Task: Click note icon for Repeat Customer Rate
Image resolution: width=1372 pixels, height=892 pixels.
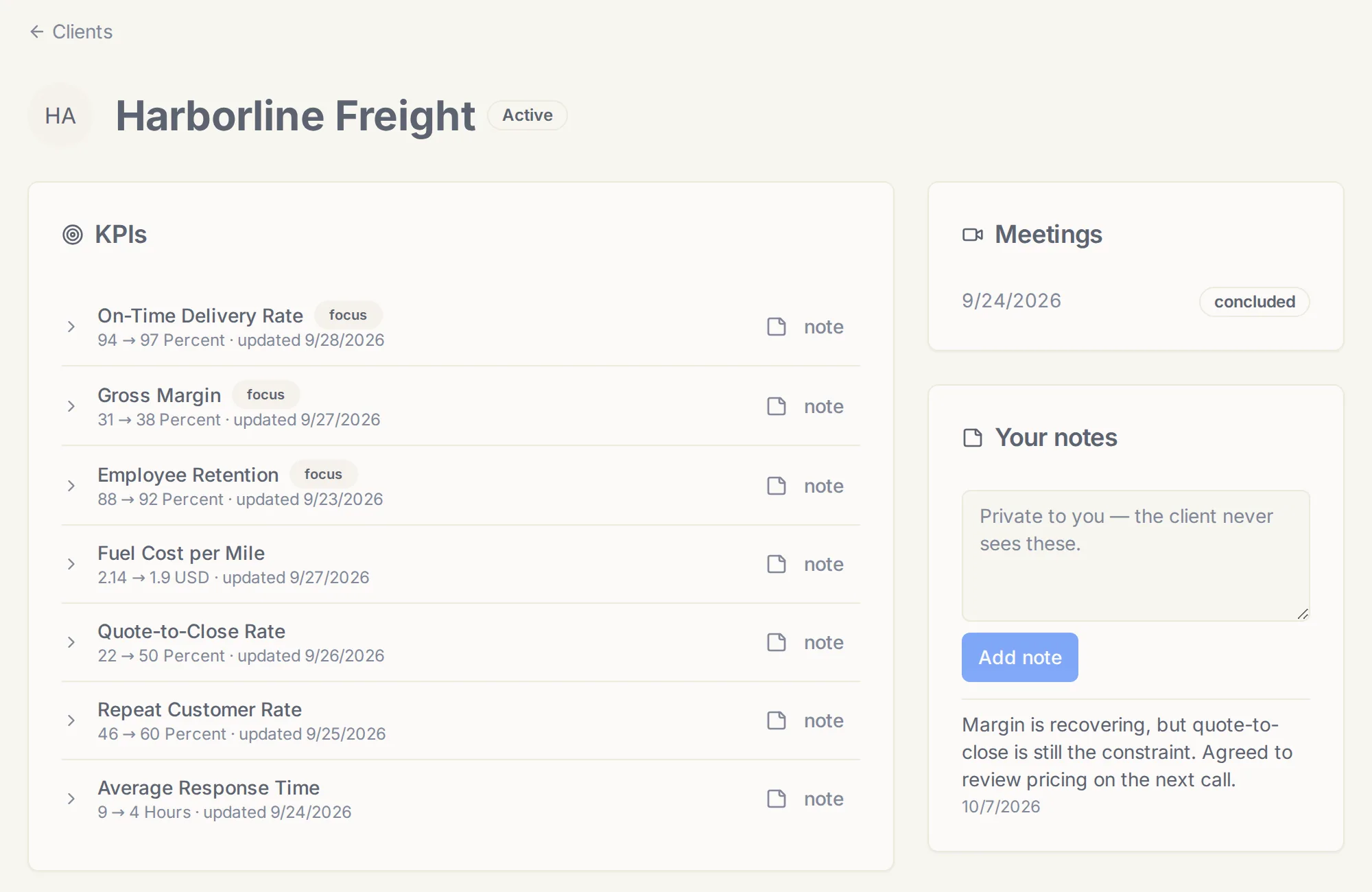Action: click(x=777, y=720)
